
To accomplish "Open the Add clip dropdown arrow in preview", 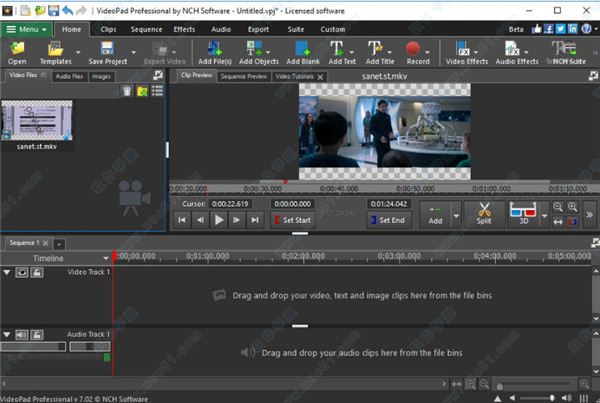I will [x=456, y=215].
